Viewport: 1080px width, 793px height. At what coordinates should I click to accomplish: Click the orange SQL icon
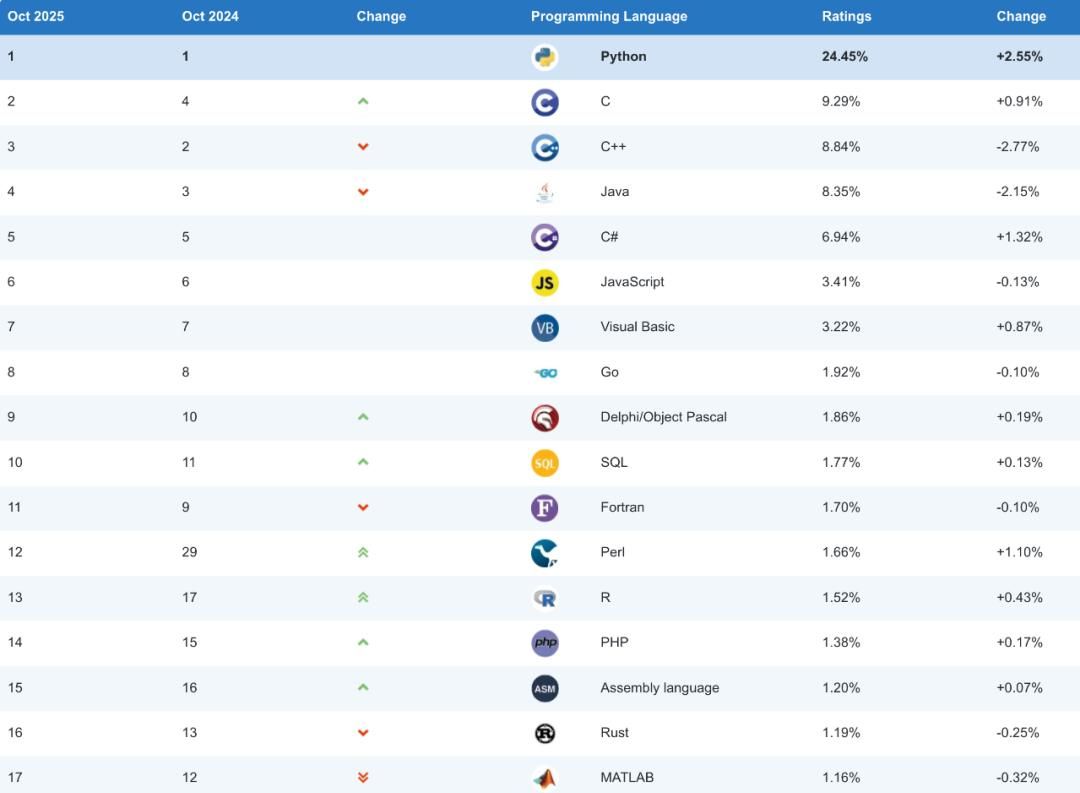tap(544, 462)
